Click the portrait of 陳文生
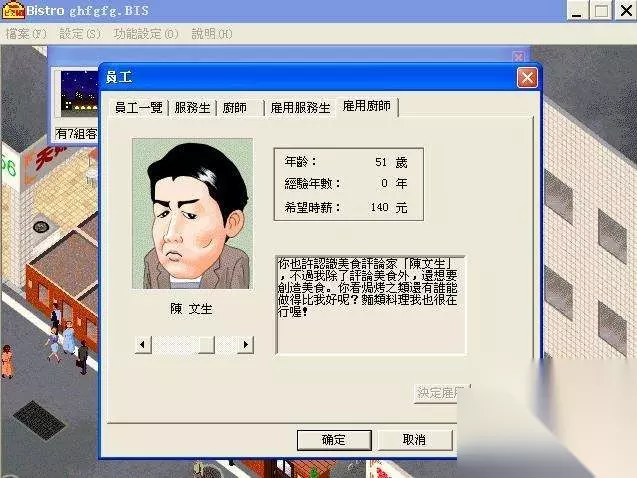This screenshot has width=637, height=478. [x=193, y=214]
